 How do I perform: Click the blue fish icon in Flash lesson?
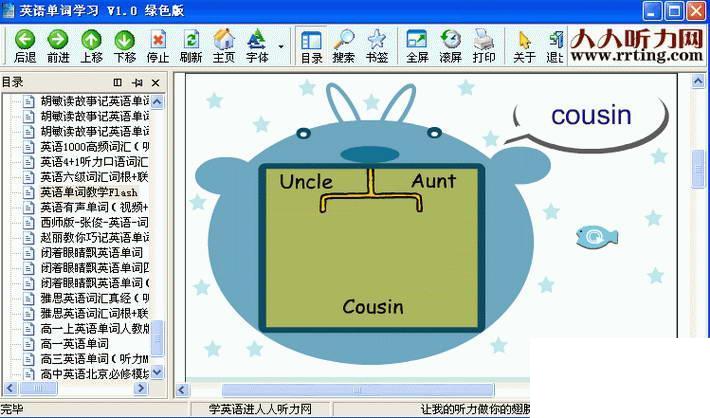(597, 236)
